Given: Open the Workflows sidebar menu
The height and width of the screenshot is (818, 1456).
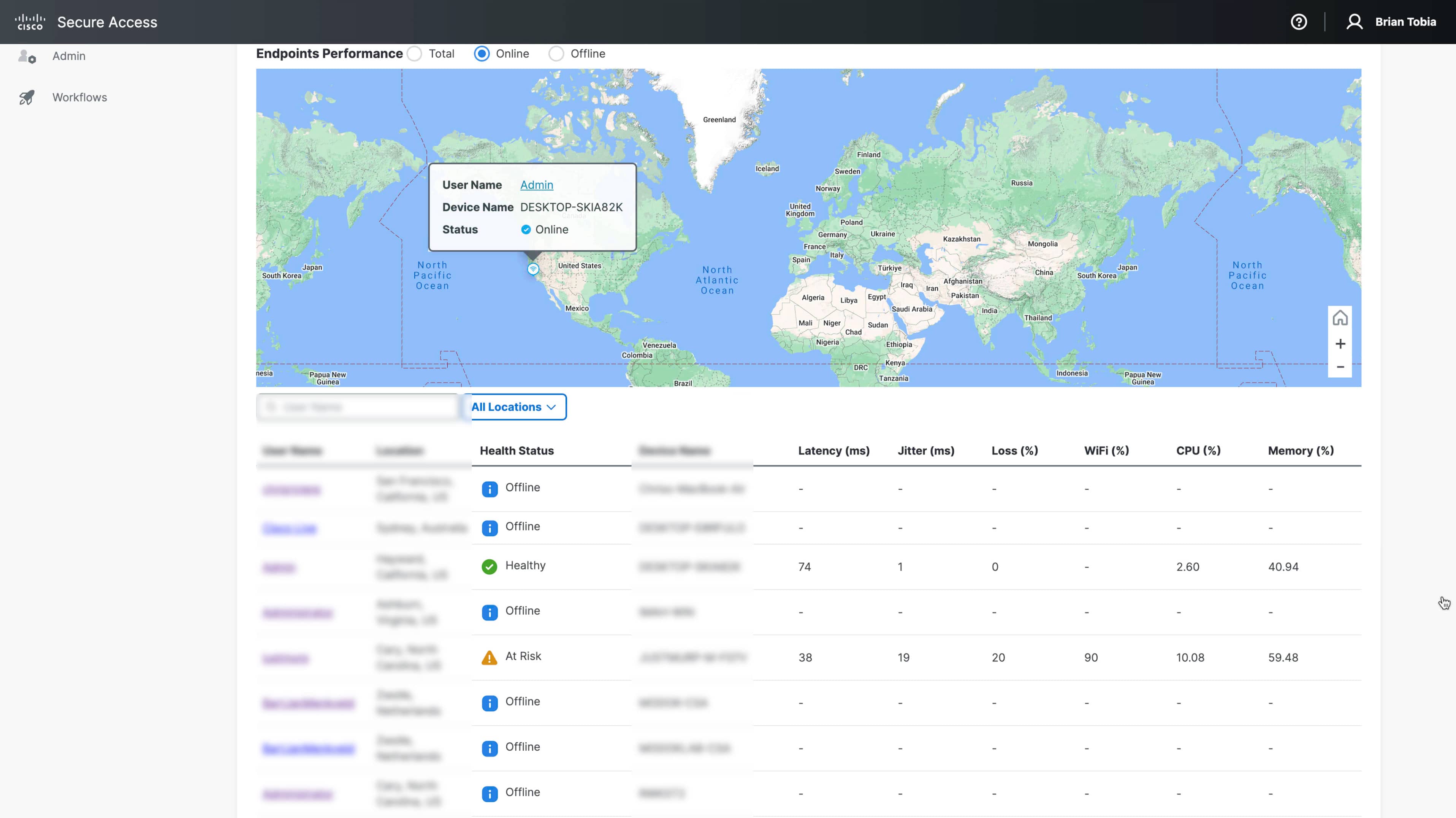Looking at the screenshot, I should [x=79, y=97].
